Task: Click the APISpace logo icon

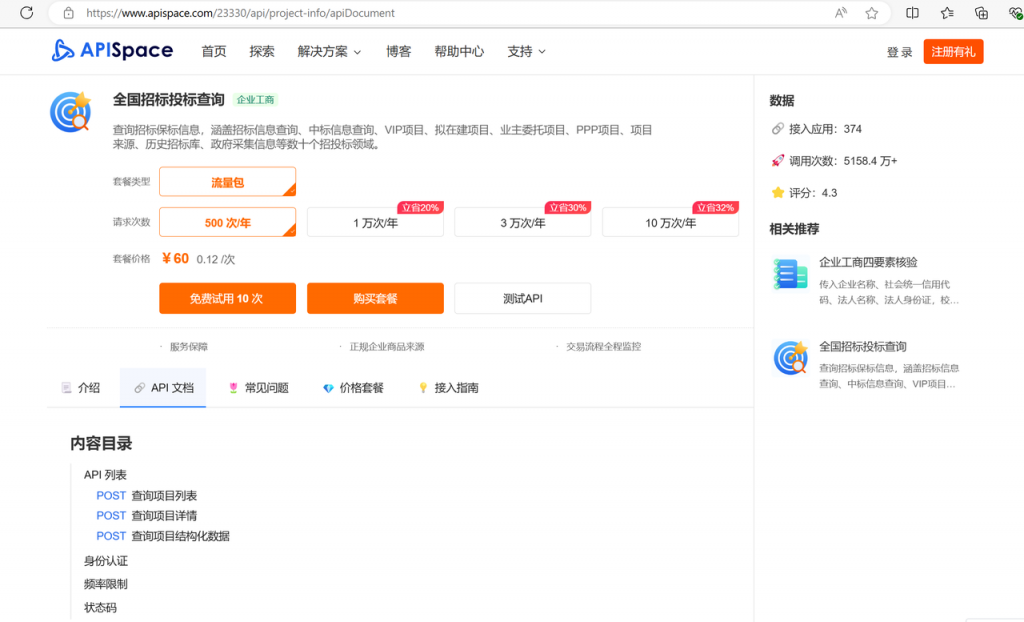Action: 62,50
